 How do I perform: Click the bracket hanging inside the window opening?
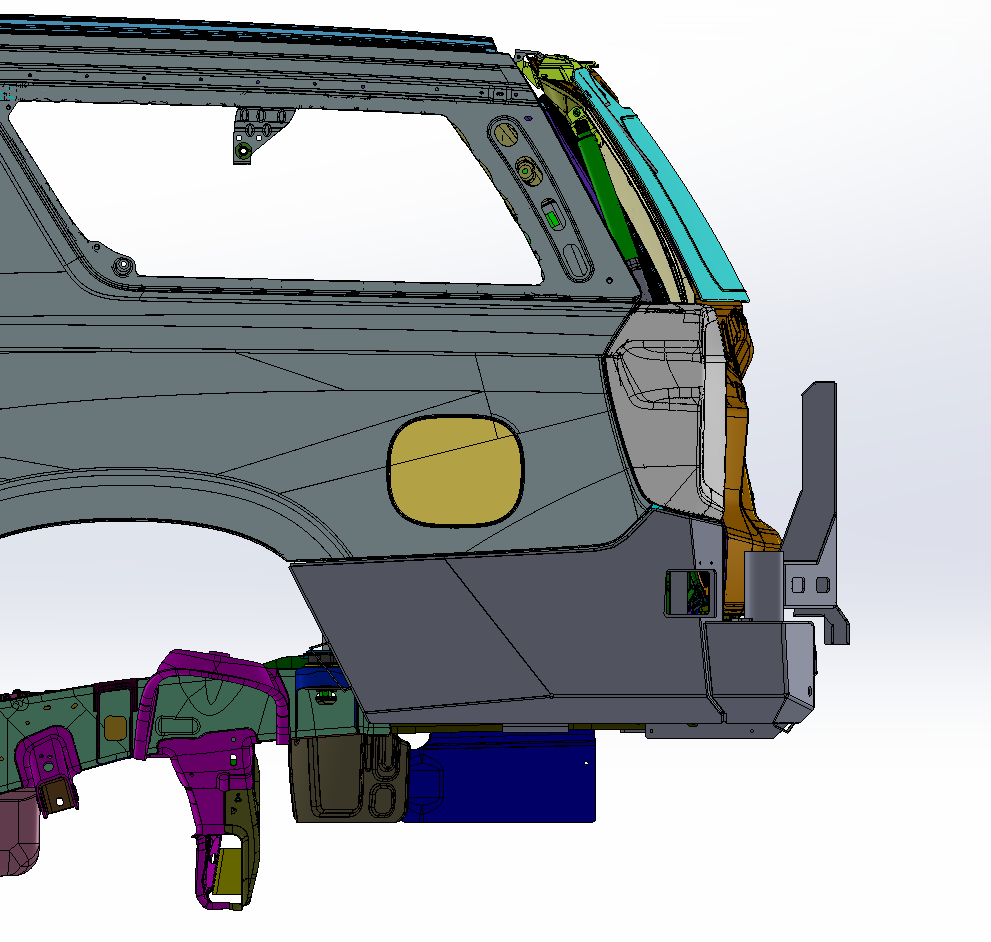pyautogui.click(x=257, y=133)
